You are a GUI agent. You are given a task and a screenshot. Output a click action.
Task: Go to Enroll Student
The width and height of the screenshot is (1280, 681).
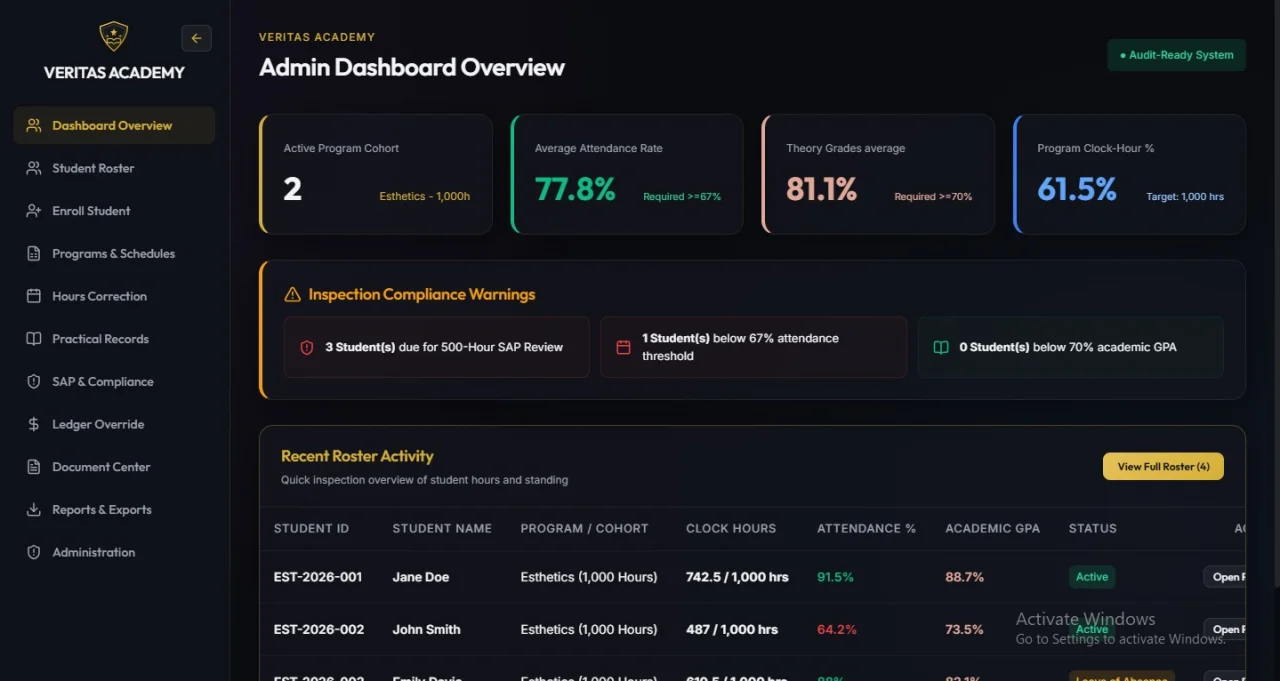(114, 211)
